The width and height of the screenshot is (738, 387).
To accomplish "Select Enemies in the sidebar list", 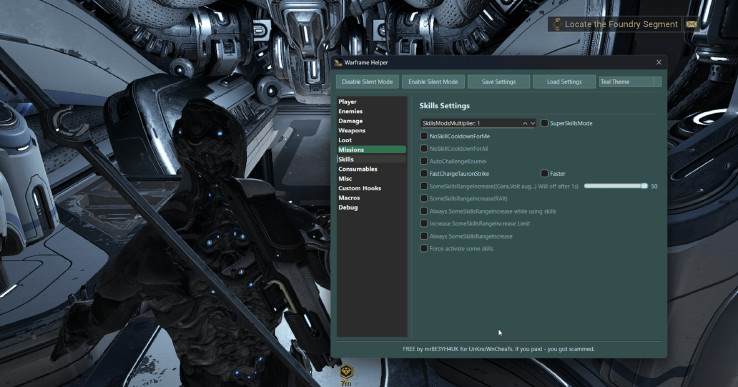I will [371, 111].
